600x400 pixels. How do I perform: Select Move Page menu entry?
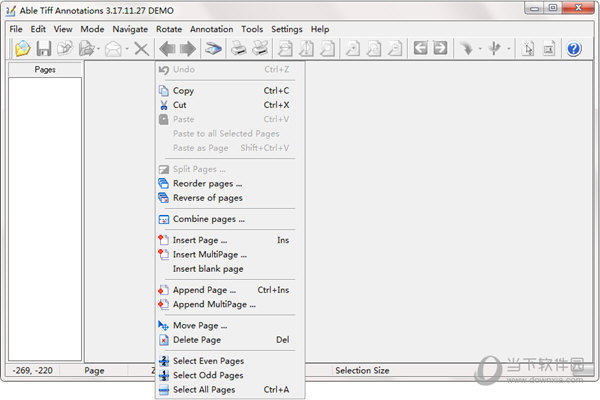point(230,326)
